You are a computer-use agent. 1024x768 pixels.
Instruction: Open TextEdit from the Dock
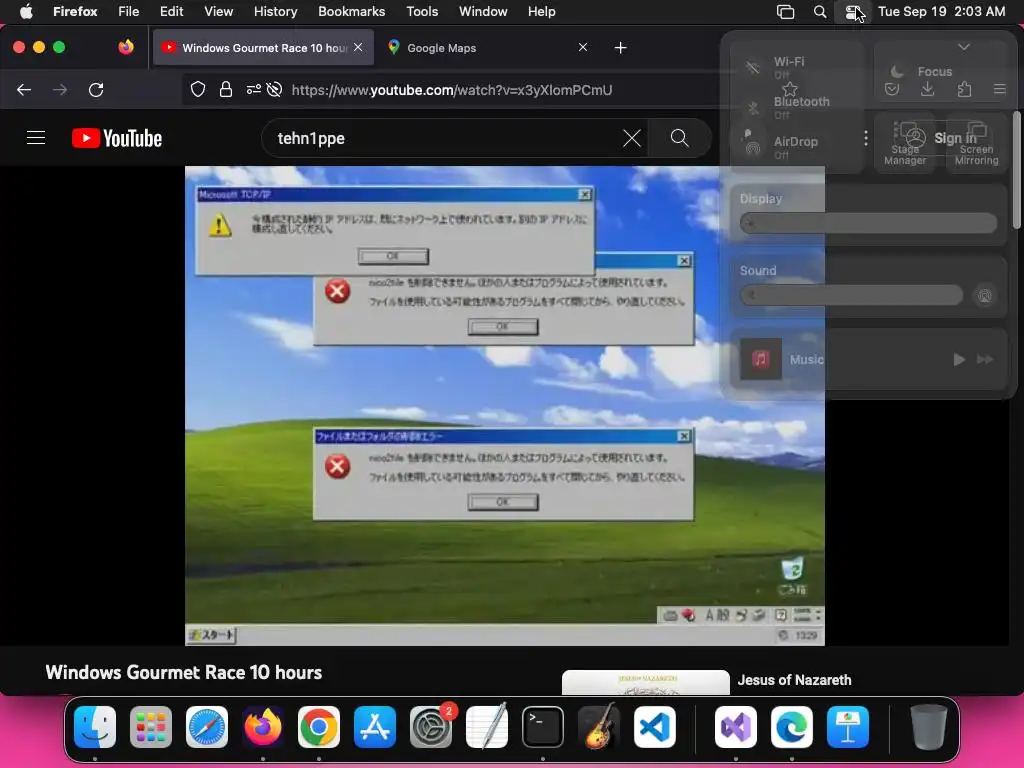point(487,727)
